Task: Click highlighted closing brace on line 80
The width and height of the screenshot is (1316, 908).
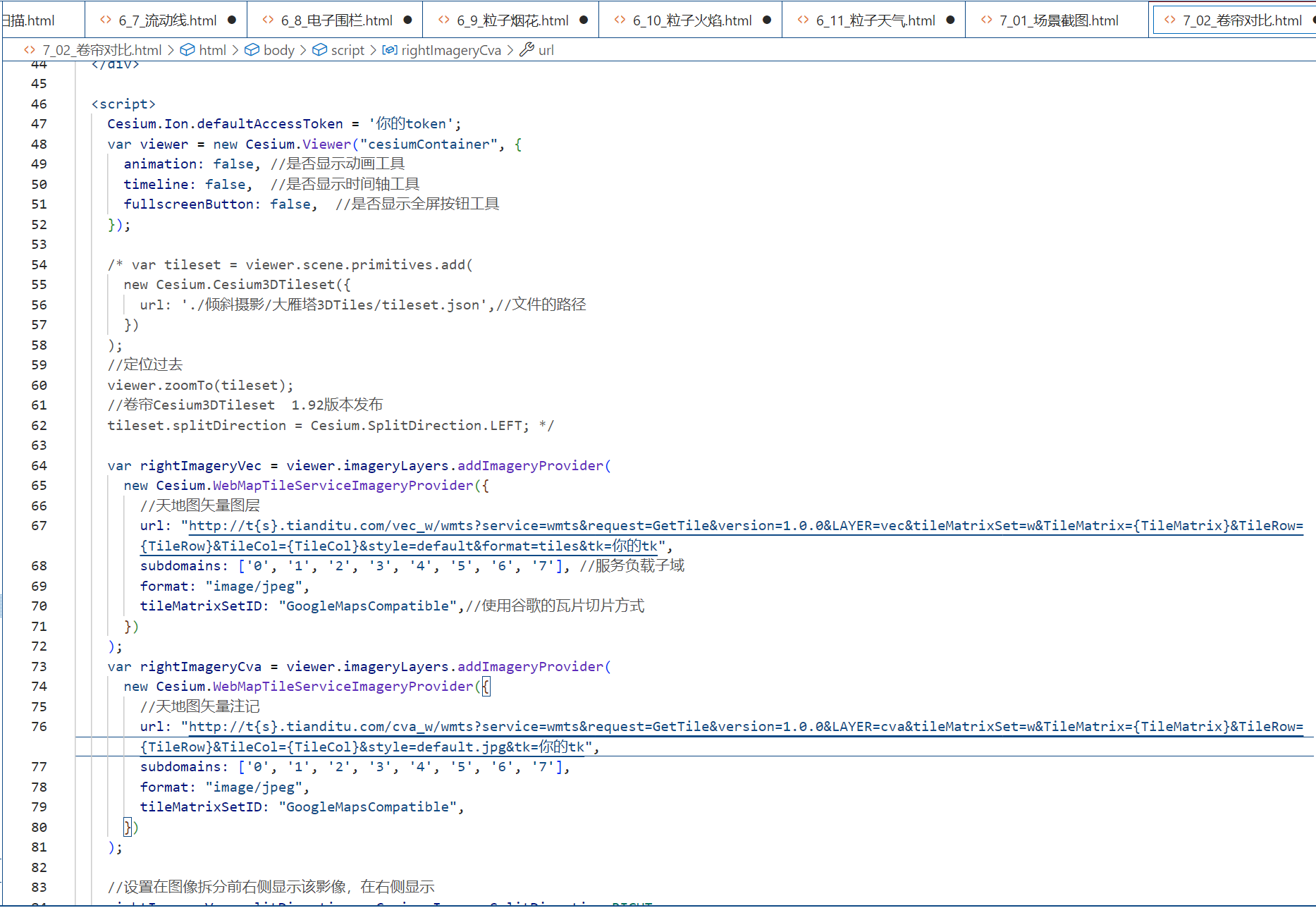Action: tap(128, 828)
